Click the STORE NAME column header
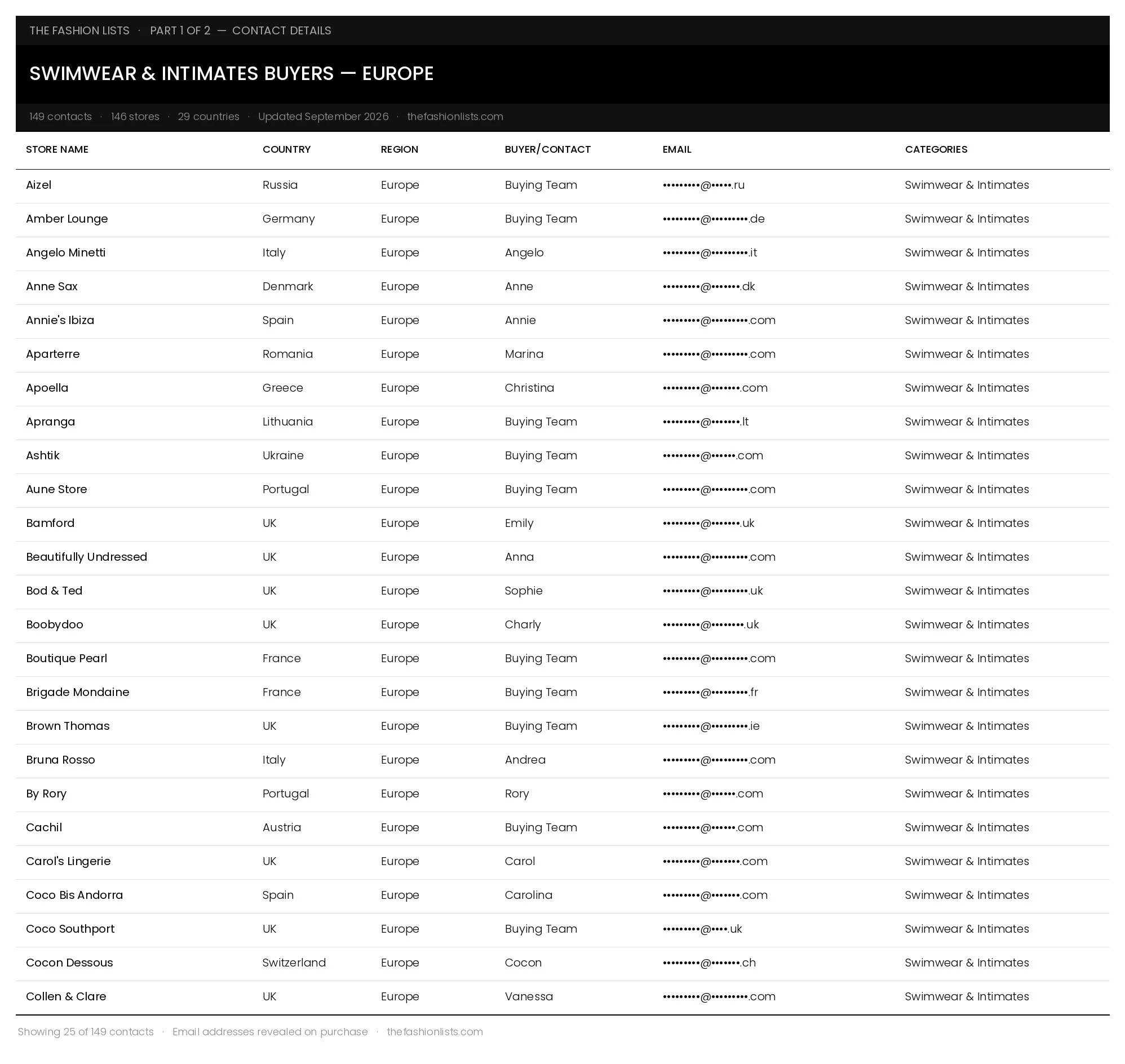The height and width of the screenshot is (1064, 1125). point(57,150)
